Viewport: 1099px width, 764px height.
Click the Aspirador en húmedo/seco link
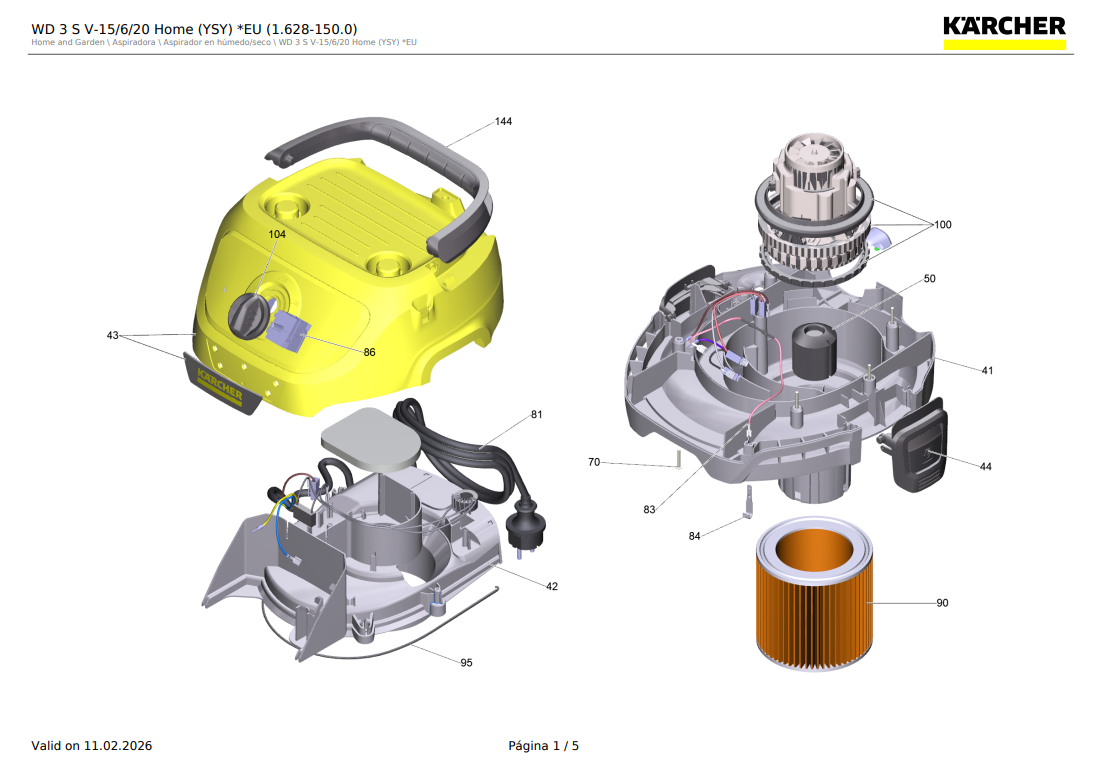click(x=215, y=42)
